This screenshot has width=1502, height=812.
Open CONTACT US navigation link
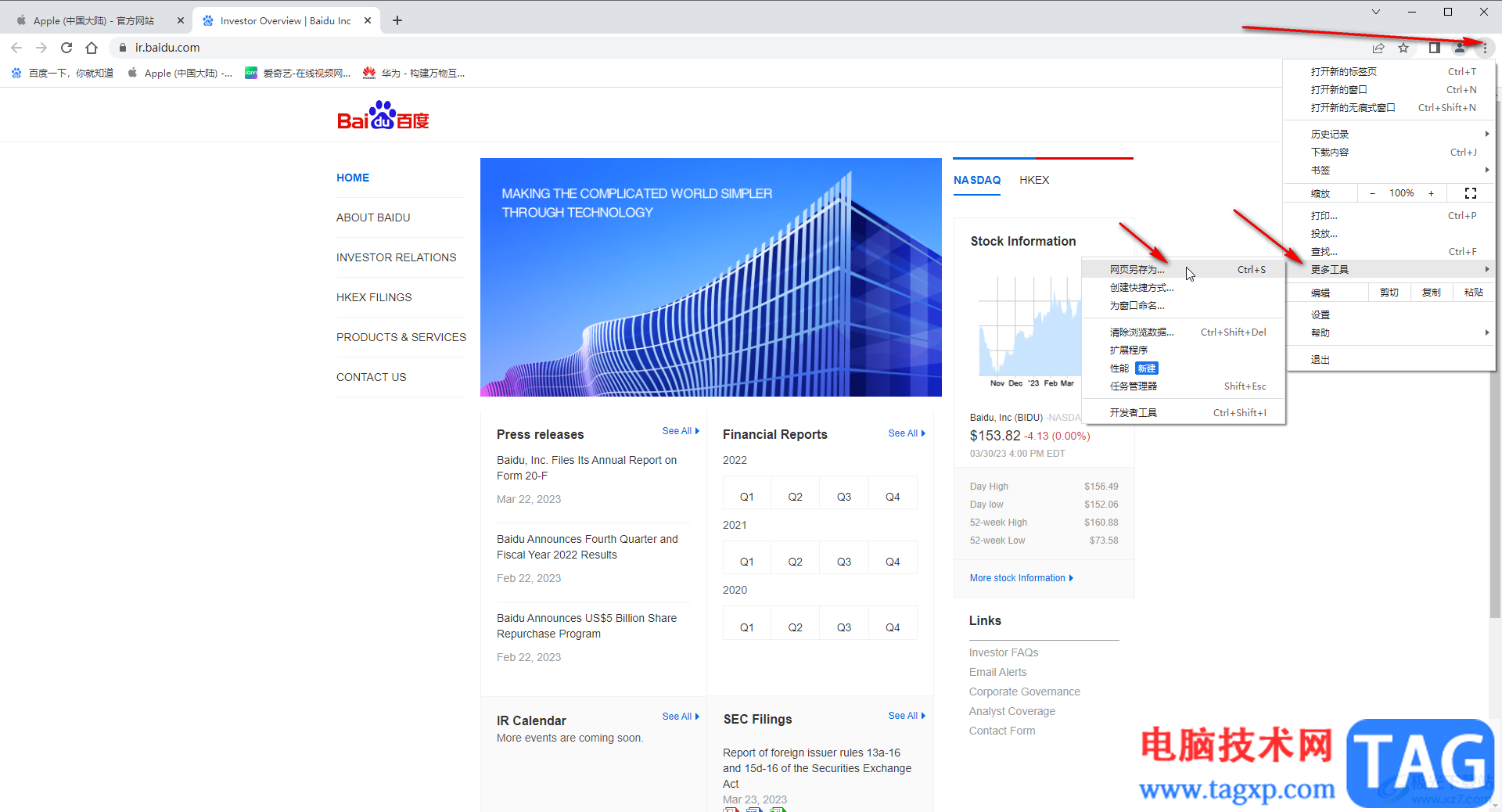(x=372, y=377)
